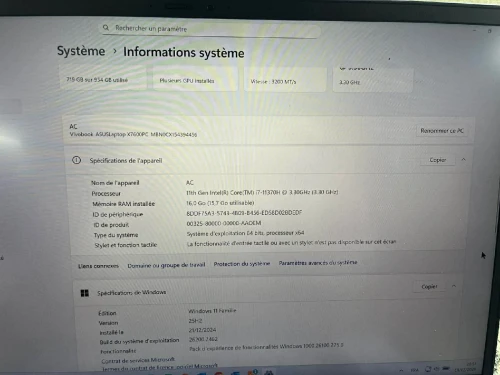Click the "Système d'exploitation 64 bits" value
The image size is (500, 375).
[x=245, y=233]
